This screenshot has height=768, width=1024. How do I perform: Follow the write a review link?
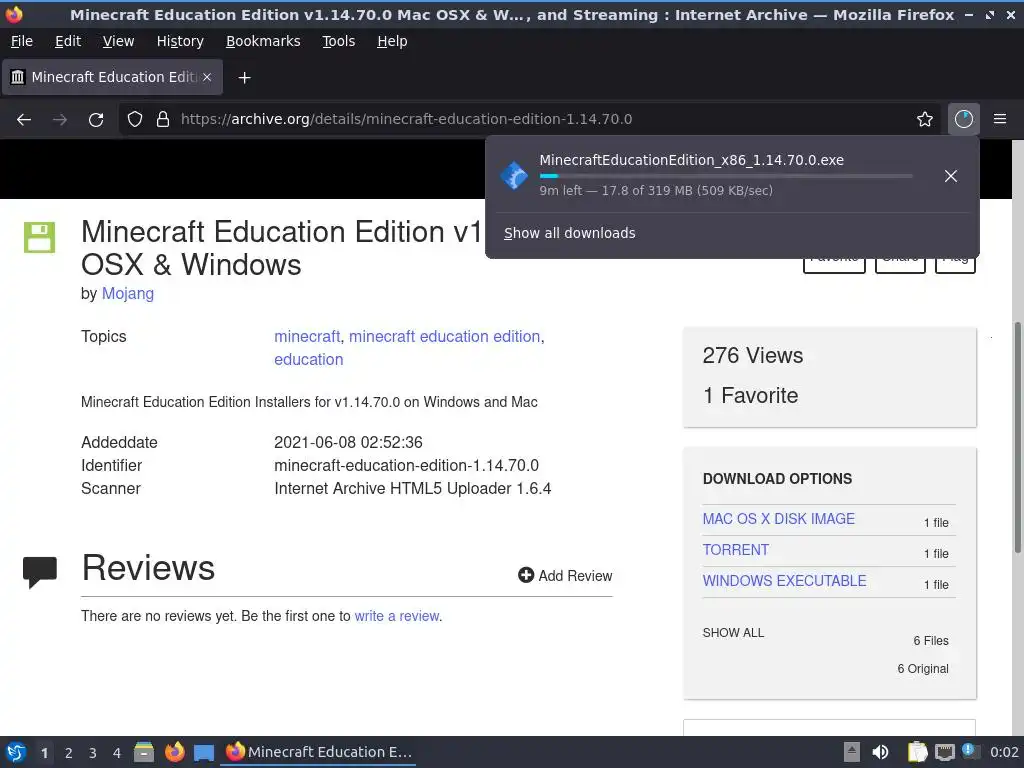click(397, 616)
